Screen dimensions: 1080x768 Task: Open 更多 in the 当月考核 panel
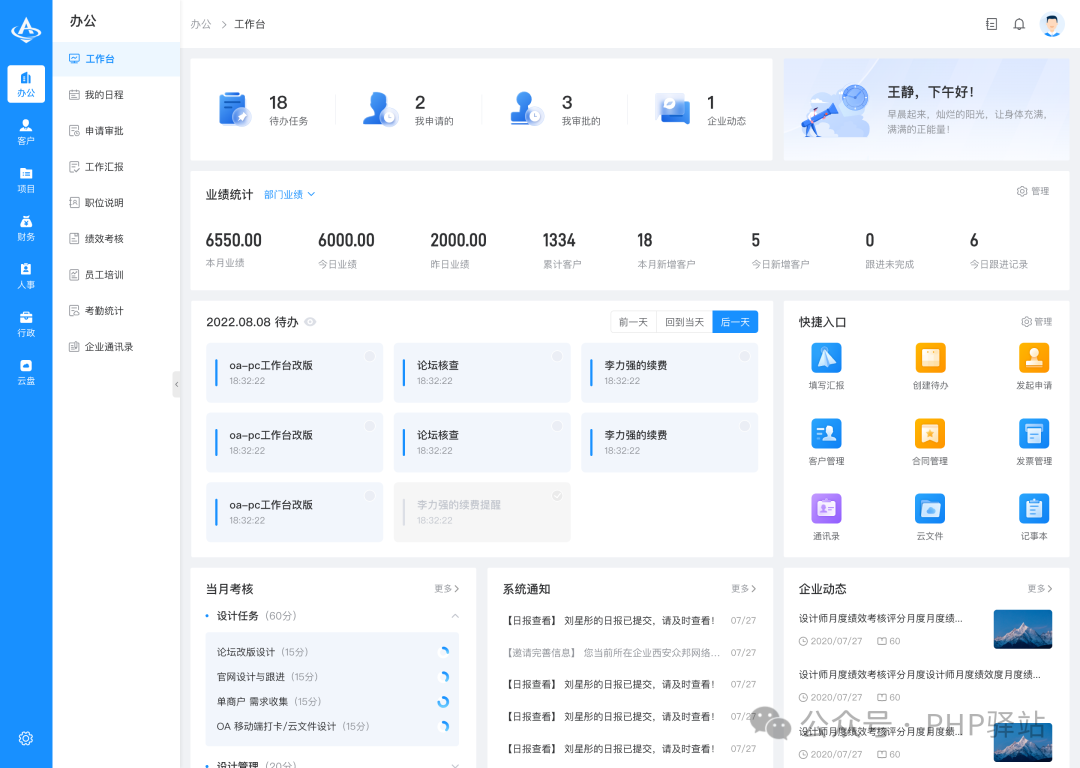(x=446, y=589)
